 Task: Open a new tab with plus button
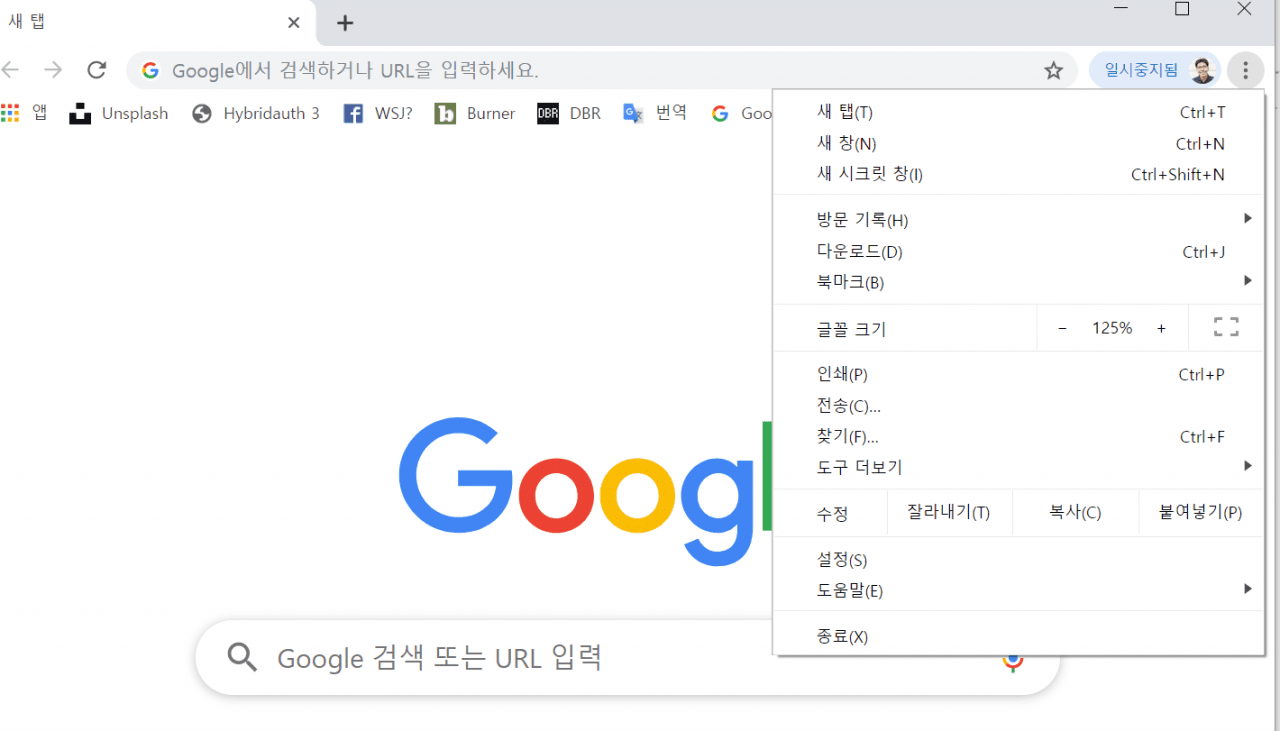click(344, 23)
